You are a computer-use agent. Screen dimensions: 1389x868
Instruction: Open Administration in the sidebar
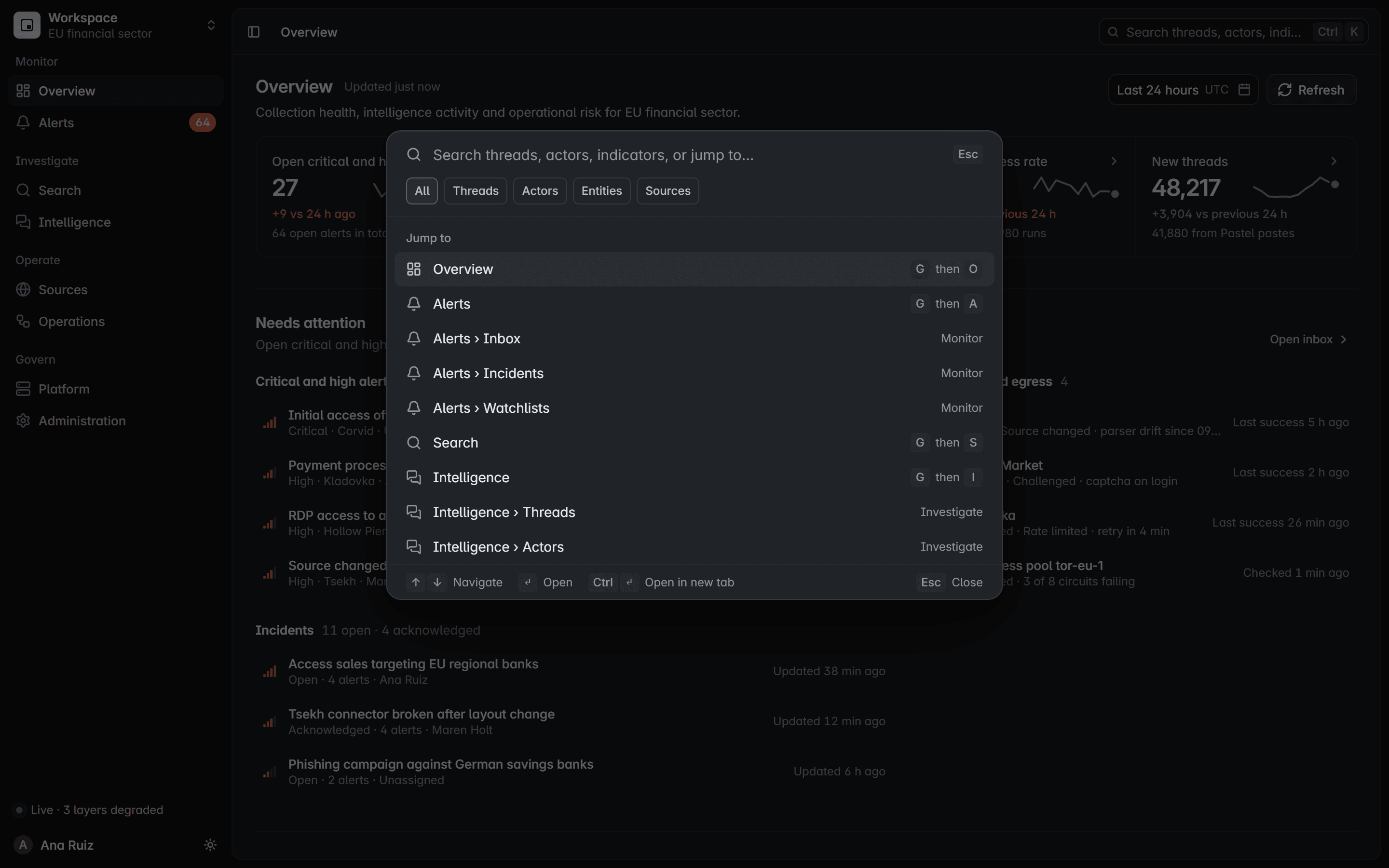[115, 421]
